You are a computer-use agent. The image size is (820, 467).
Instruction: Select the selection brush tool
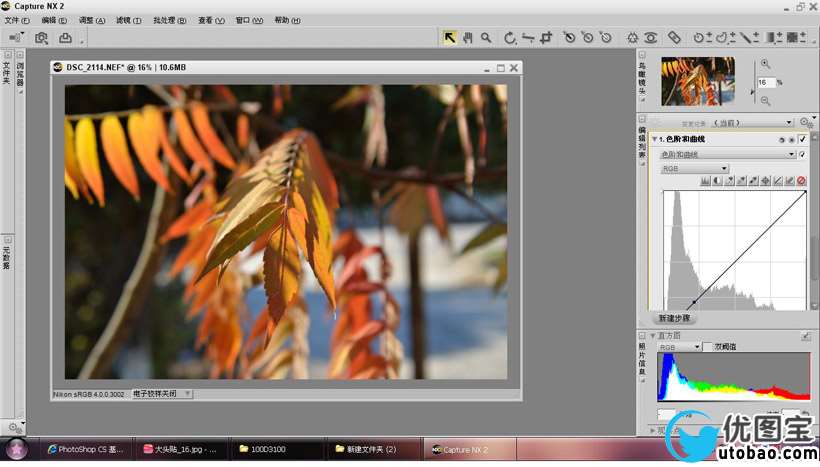pyautogui.click(x=749, y=38)
